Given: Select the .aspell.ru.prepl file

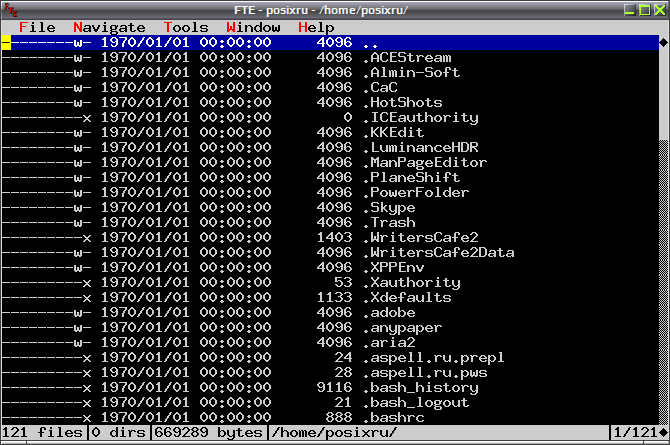Looking at the screenshot, I should tap(330, 357).
